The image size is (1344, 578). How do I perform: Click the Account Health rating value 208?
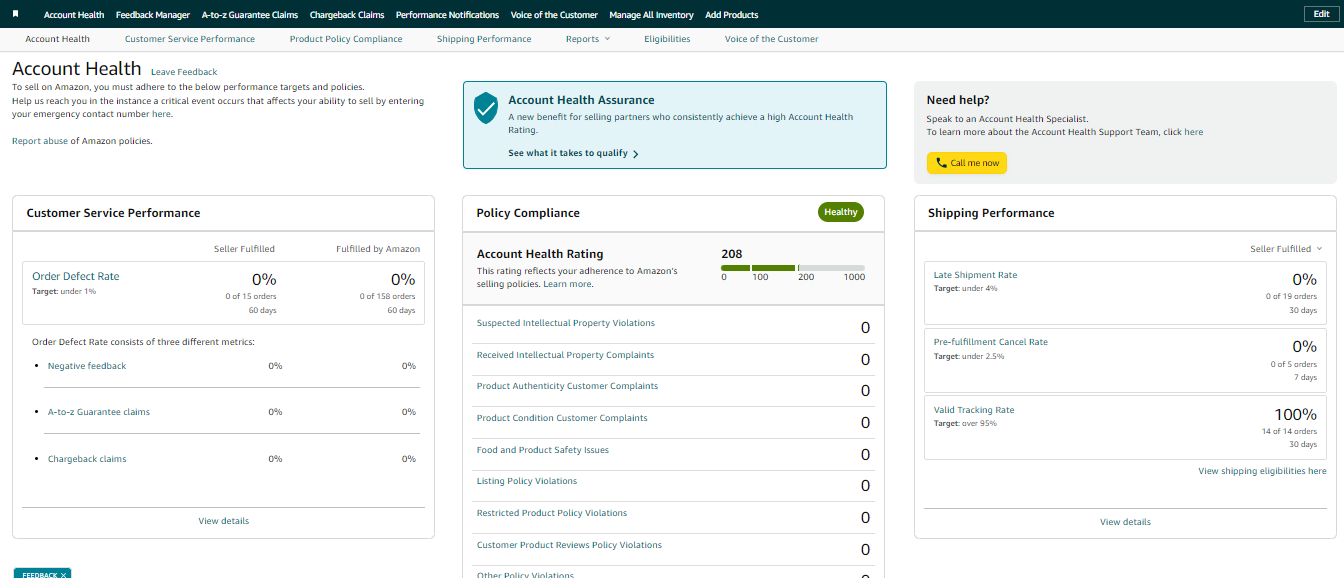tap(732, 254)
